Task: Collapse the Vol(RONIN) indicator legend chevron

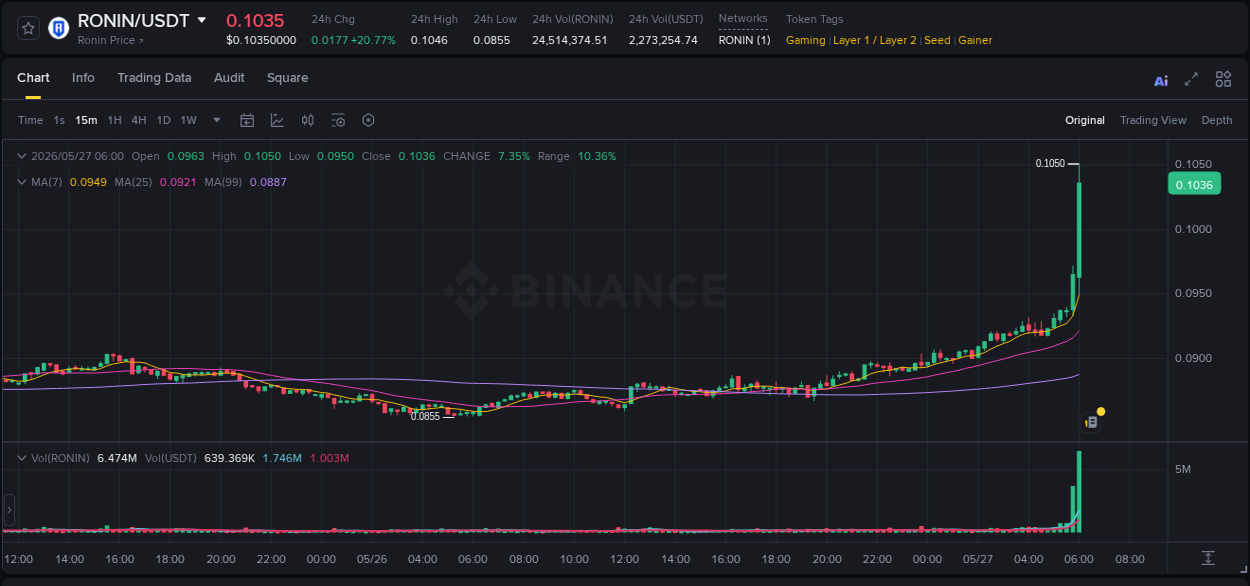Action: (22, 458)
